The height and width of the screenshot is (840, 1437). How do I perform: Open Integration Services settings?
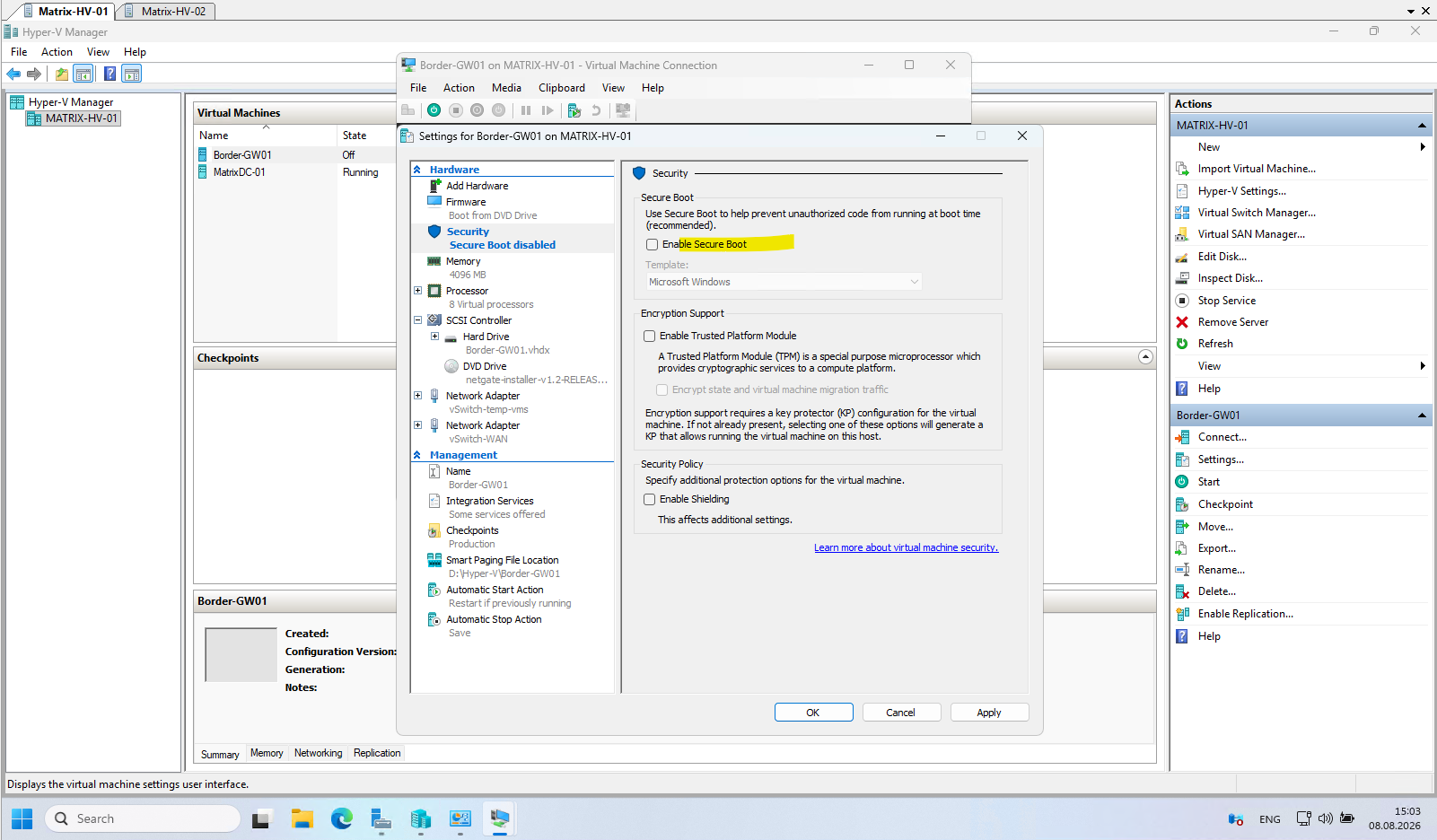490,501
